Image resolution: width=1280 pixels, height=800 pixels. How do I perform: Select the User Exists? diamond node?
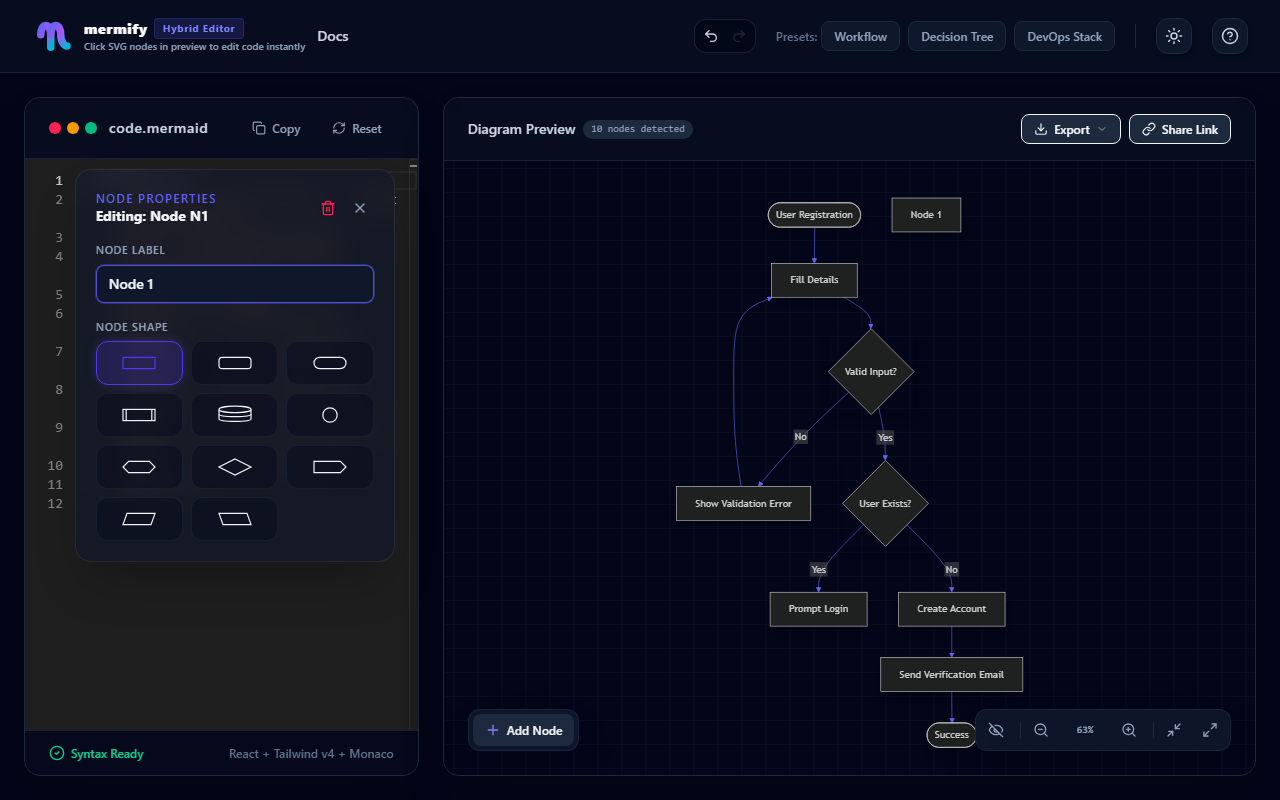point(885,503)
